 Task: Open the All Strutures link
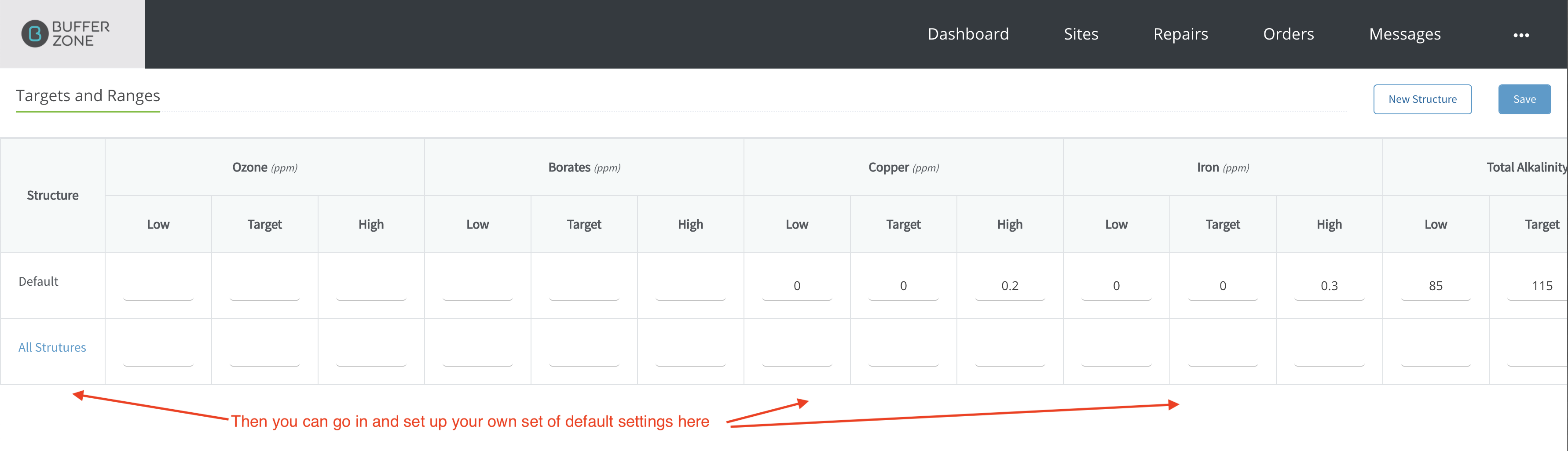tap(52, 347)
